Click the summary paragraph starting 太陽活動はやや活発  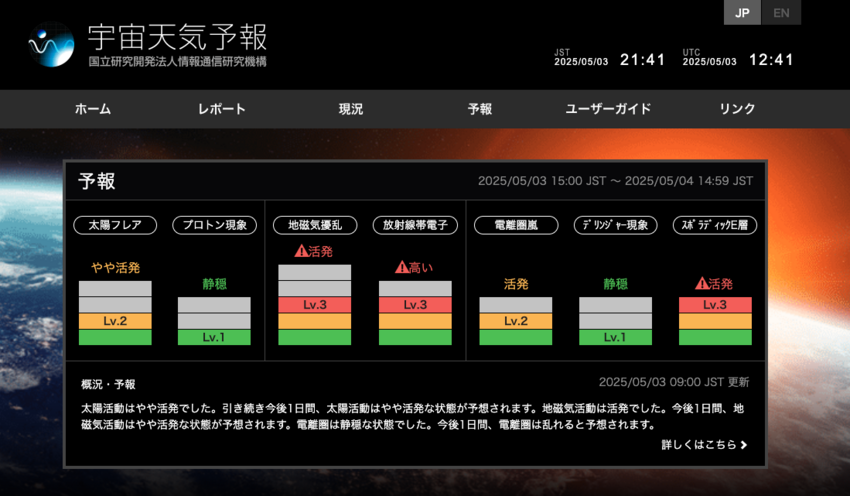pos(413,416)
